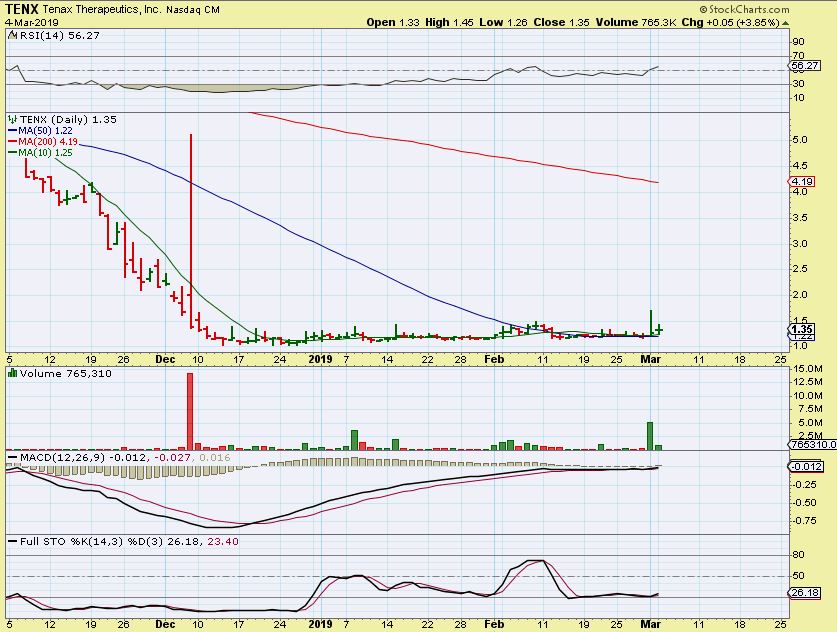
Task: Click the MA(50) 1.22 legend entry
Action: click(x=45, y=130)
